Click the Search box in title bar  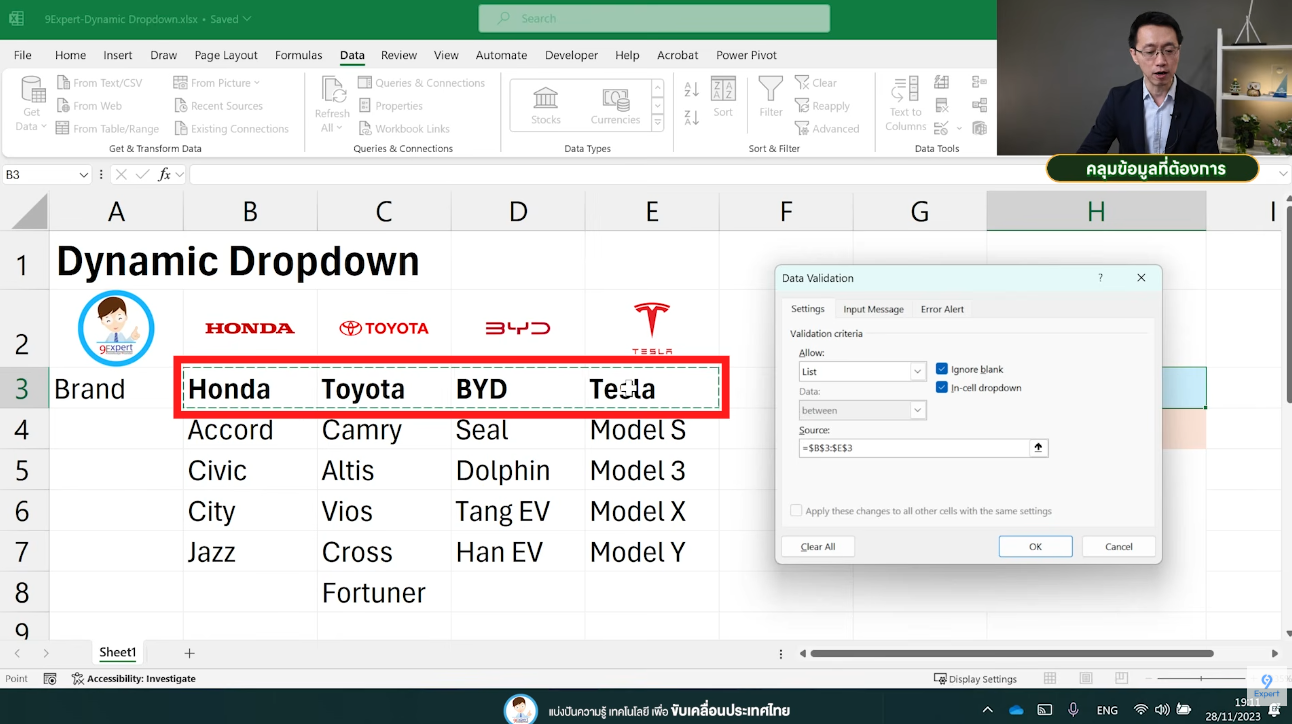click(654, 18)
